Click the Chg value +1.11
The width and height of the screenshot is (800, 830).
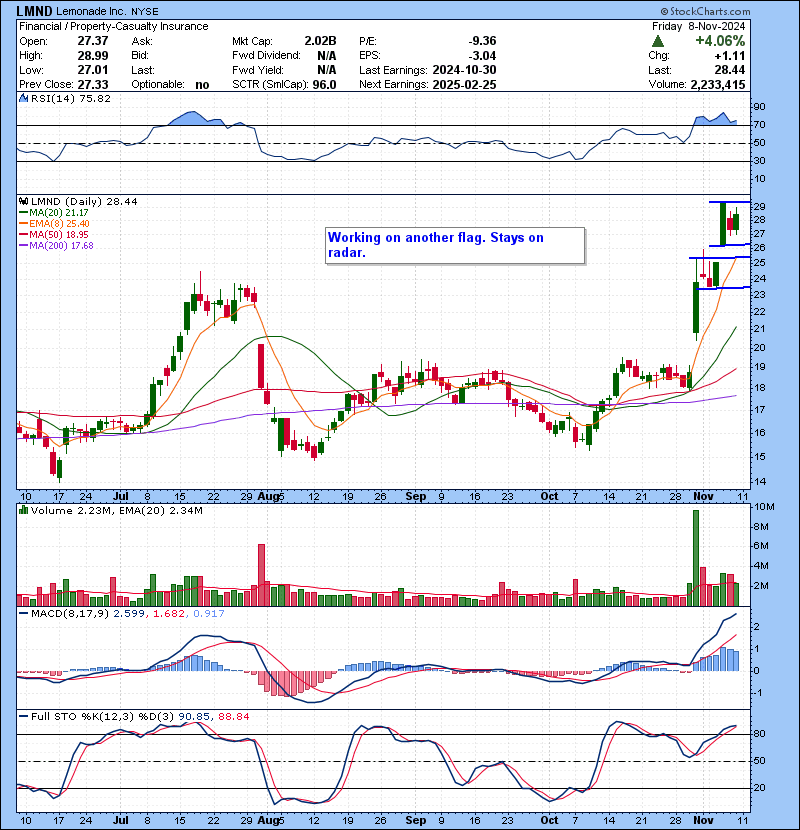pyautogui.click(x=730, y=56)
